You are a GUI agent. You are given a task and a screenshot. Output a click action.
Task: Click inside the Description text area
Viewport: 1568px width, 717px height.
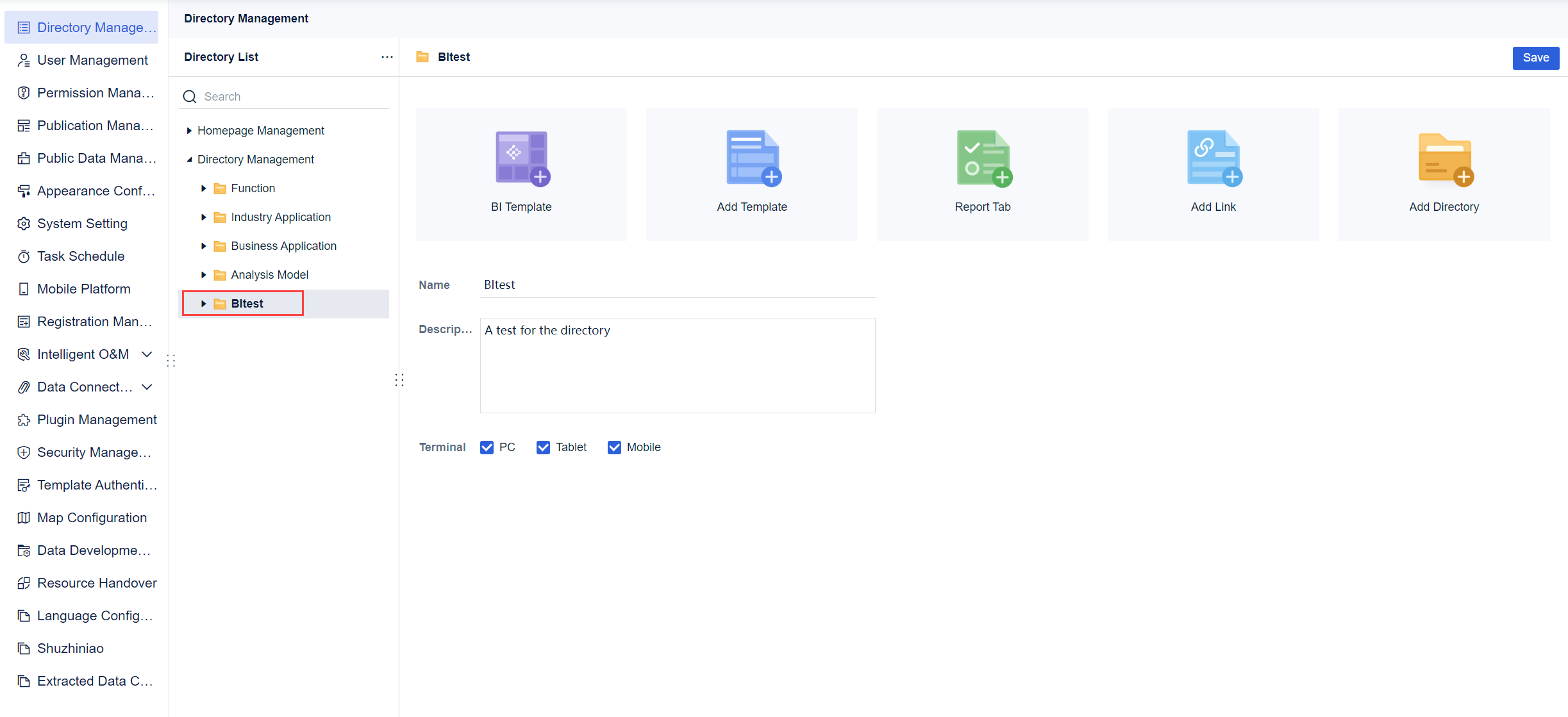[x=677, y=365]
